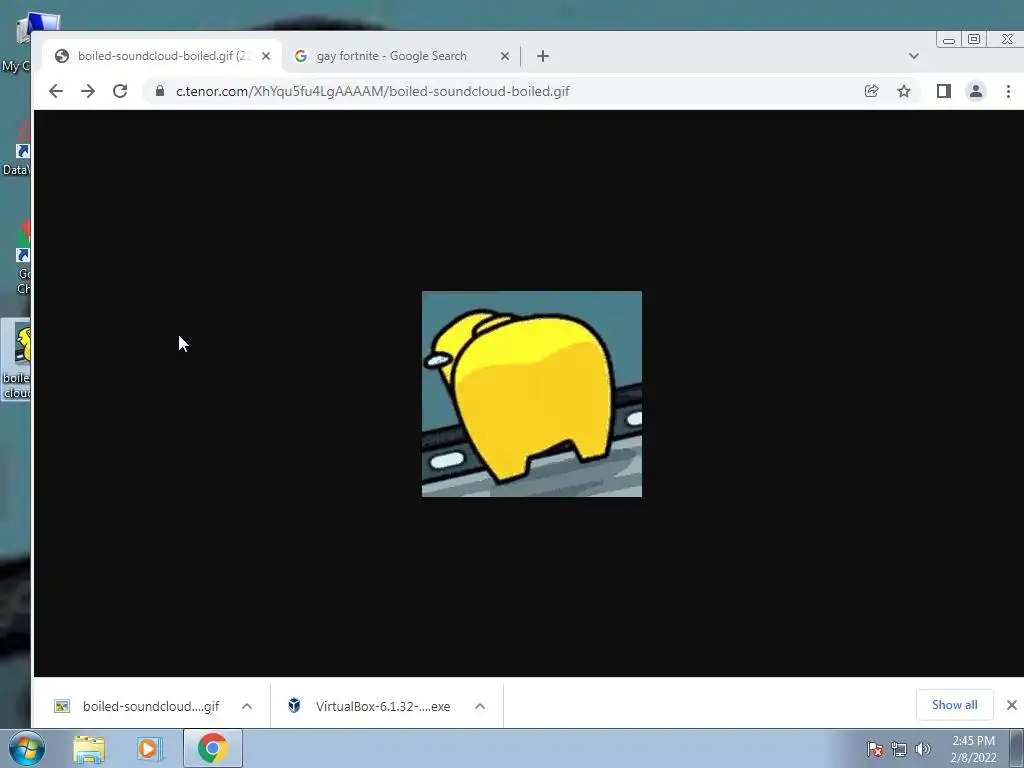Open Chrome side panel
This screenshot has width=1024, height=768.
944,91
